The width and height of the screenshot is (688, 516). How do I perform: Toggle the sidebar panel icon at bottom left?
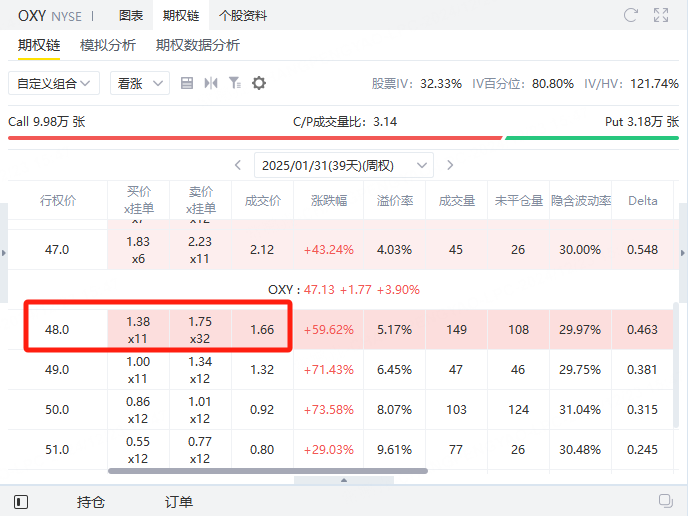[x=21, y=502]
